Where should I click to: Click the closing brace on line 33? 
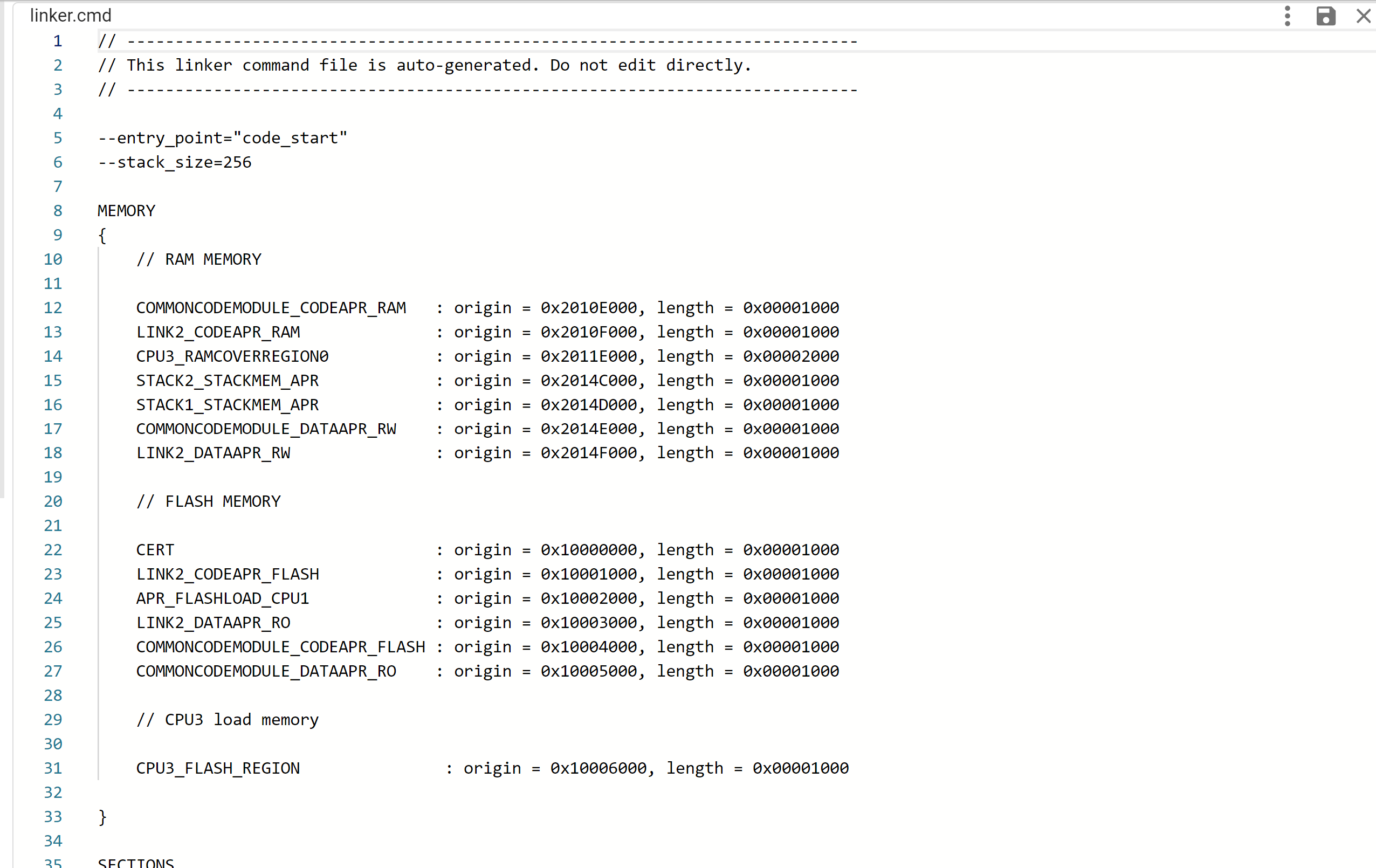tap(102, 816)
